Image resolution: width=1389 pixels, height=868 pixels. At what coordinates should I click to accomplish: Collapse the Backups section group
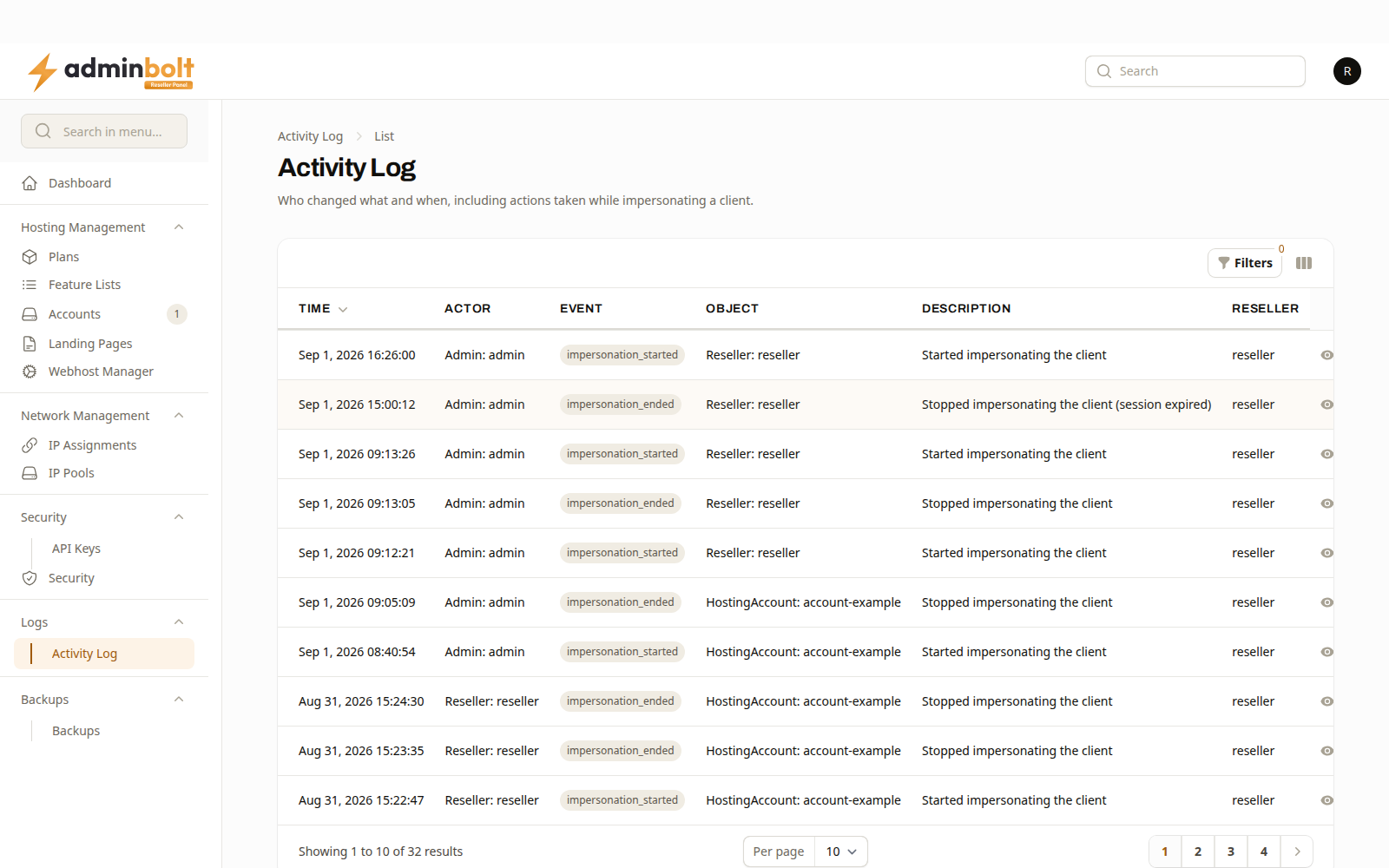179,700
